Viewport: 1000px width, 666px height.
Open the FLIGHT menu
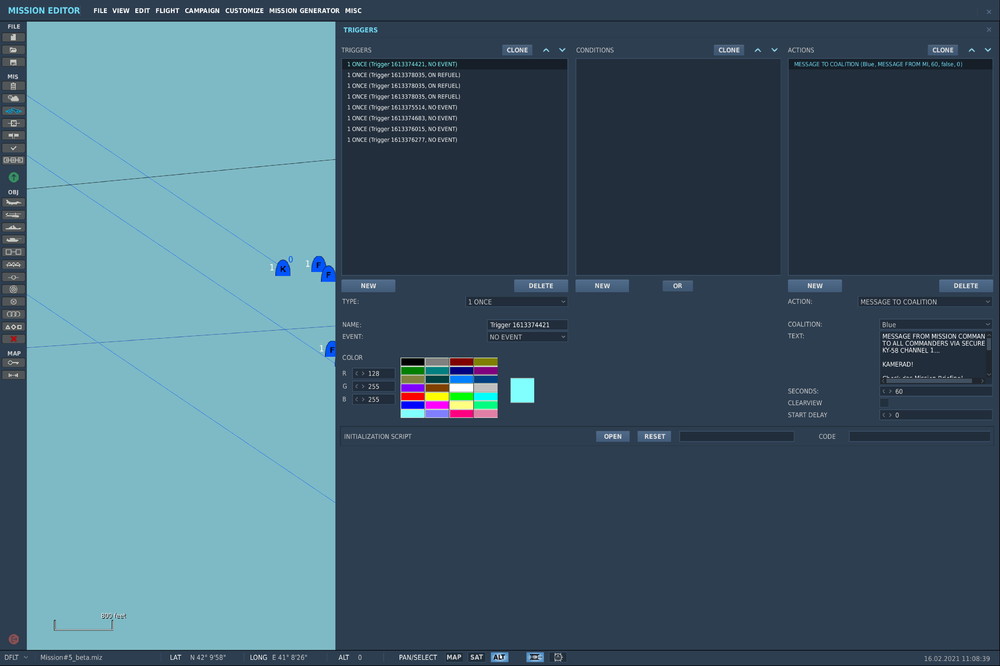[x=167, y=11]
